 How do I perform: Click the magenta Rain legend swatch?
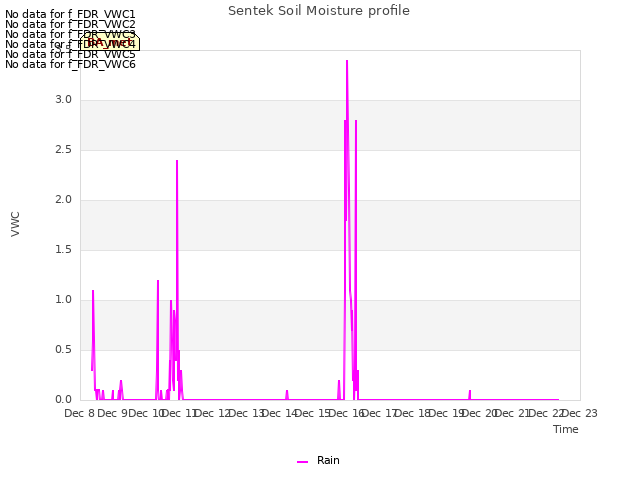[302, 462]
